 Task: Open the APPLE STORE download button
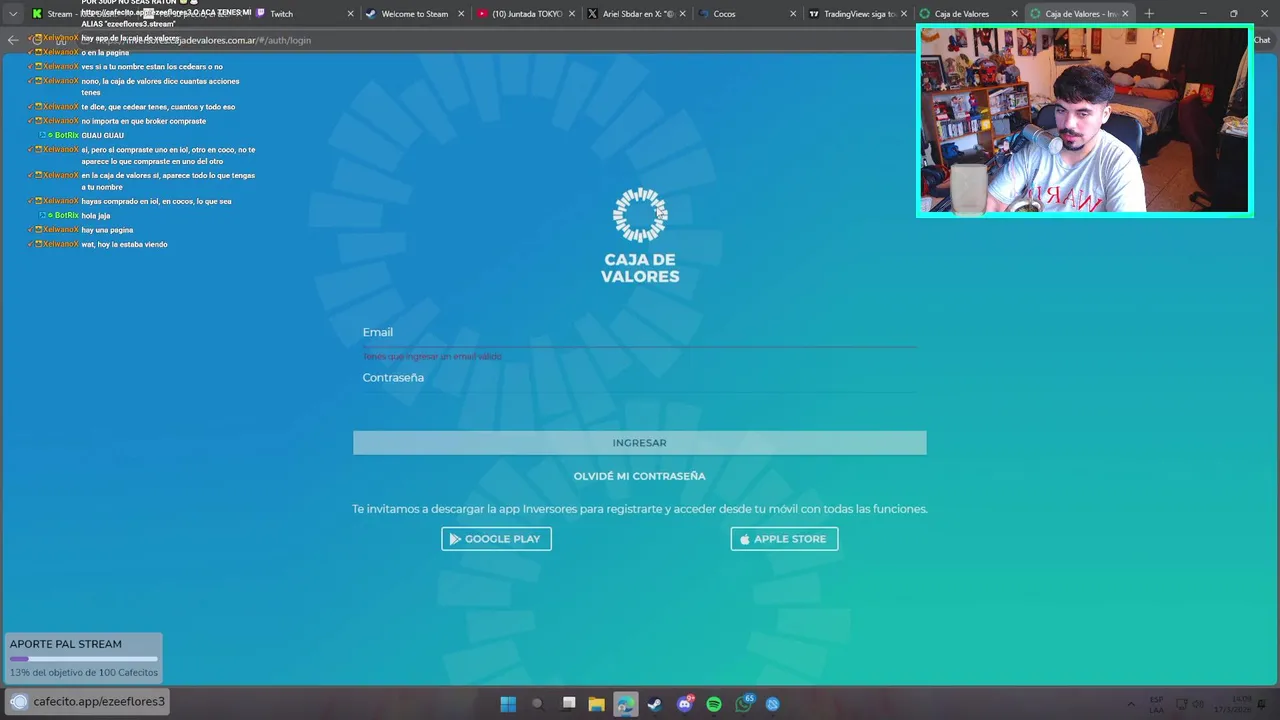click(x=784, y=539)
